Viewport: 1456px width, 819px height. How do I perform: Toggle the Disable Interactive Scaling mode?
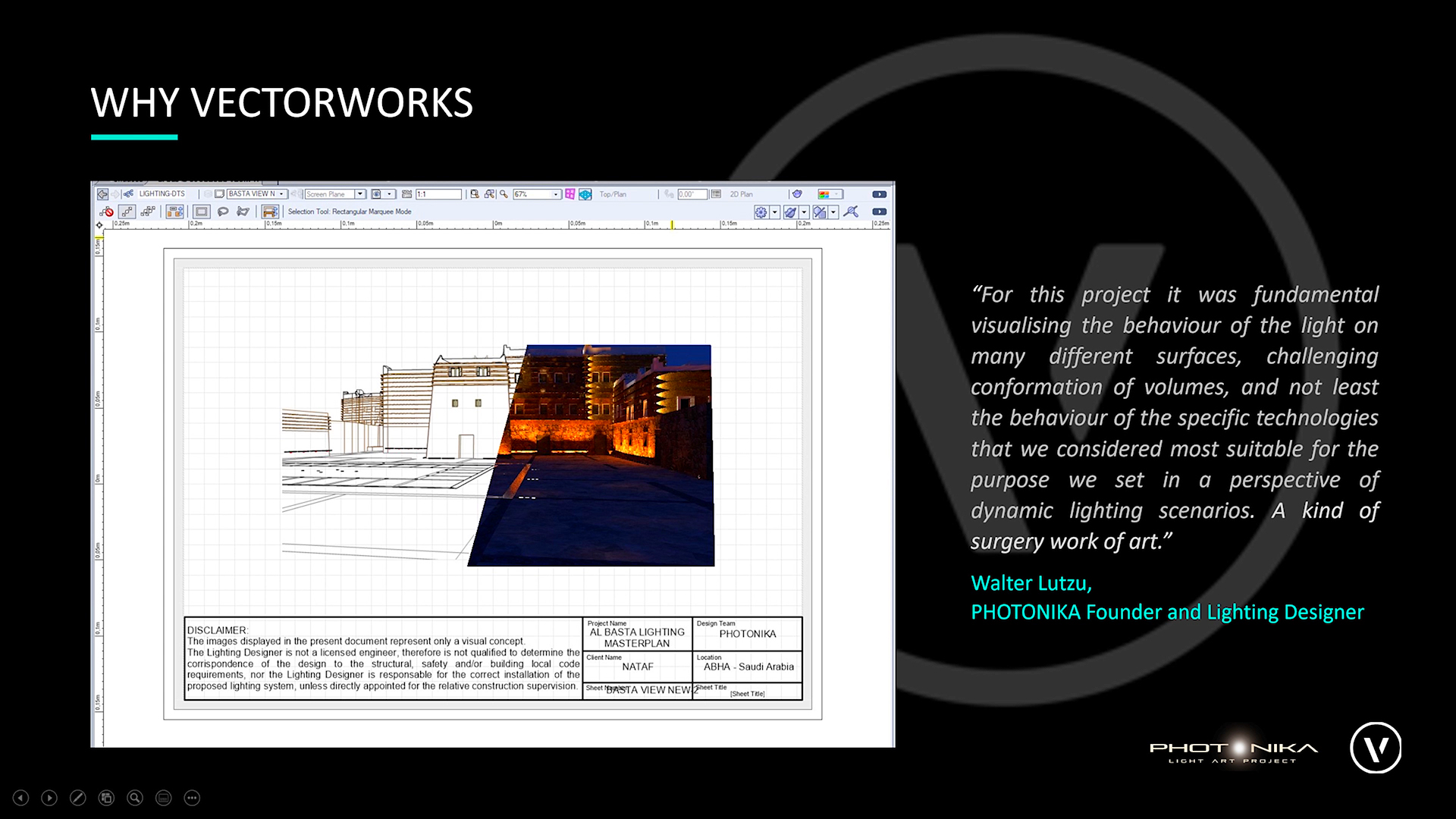106,212
